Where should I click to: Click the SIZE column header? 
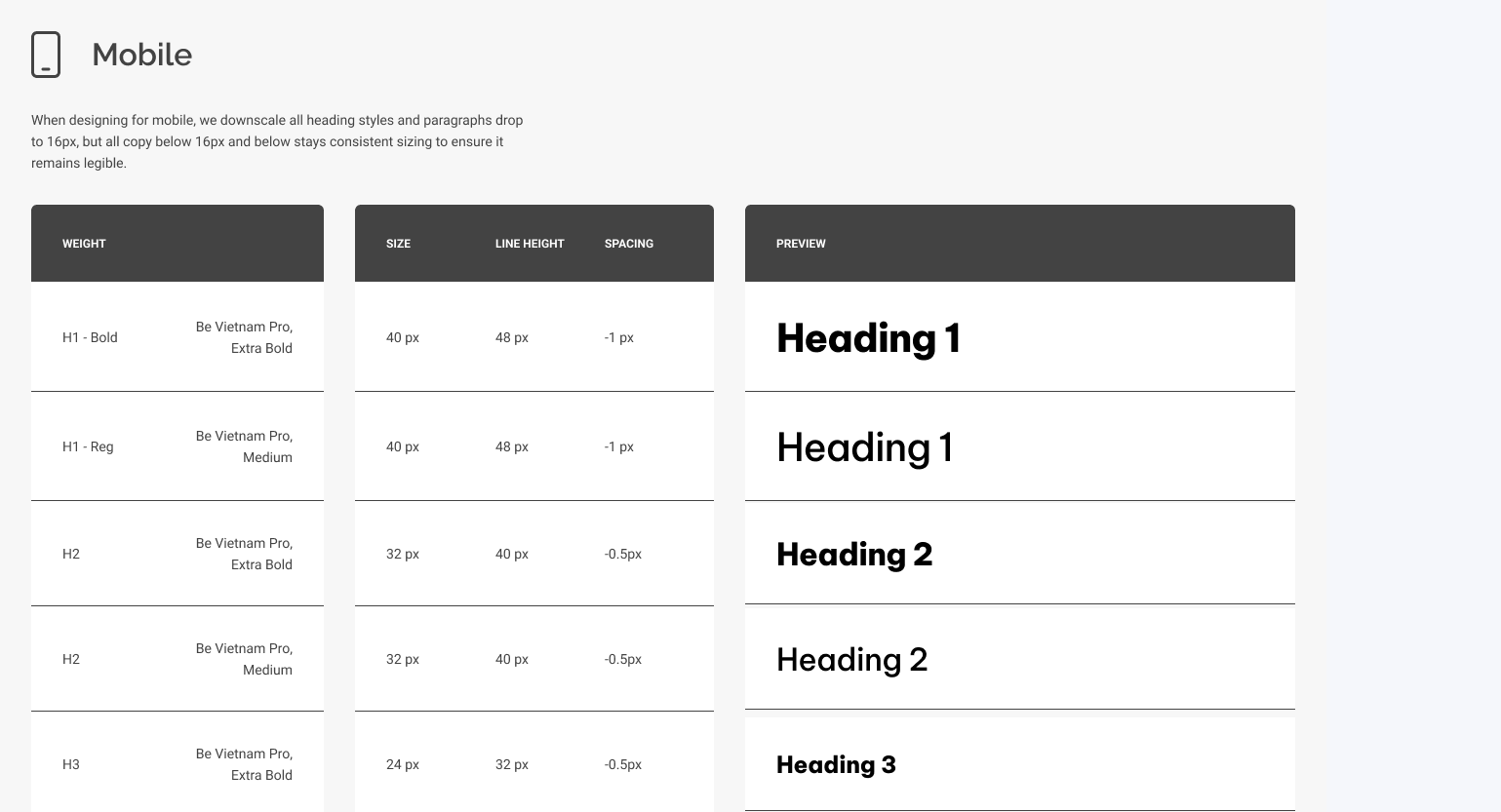pos(398,244)
